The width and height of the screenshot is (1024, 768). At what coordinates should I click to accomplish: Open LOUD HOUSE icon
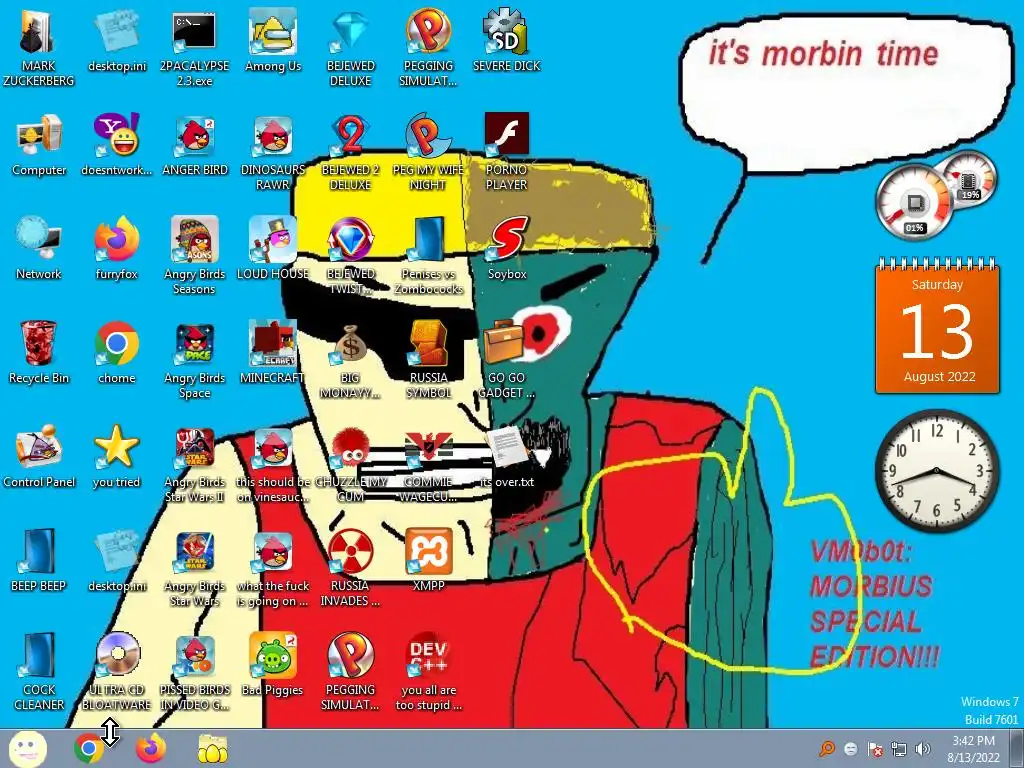pos(272,240)
